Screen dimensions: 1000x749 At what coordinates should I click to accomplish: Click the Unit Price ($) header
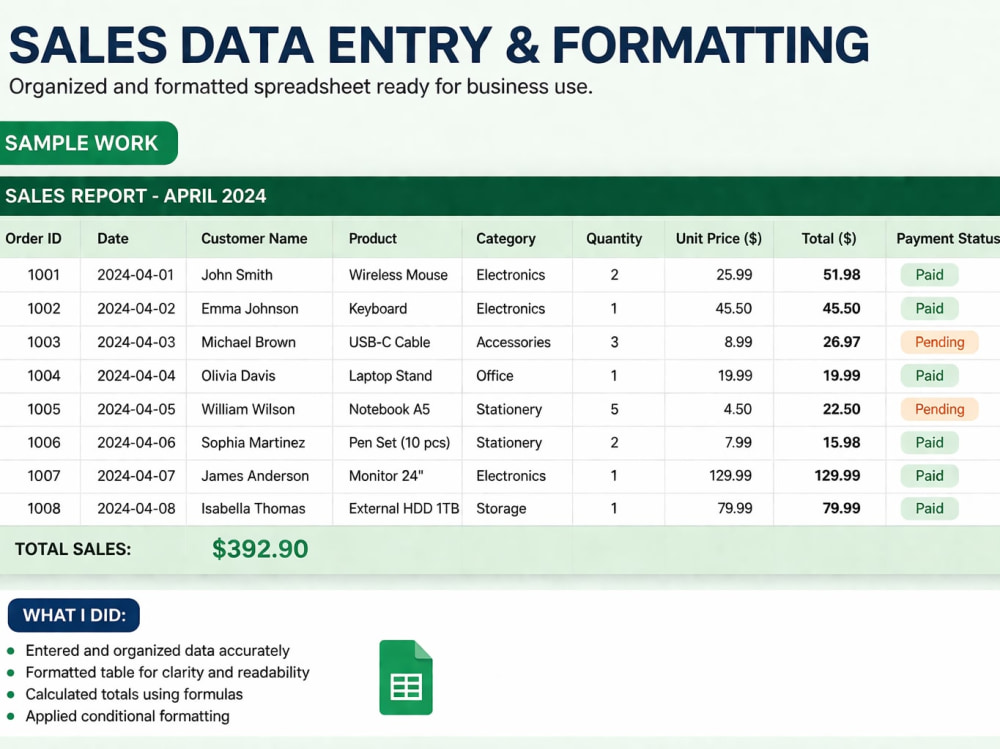[x=719, y=239]
